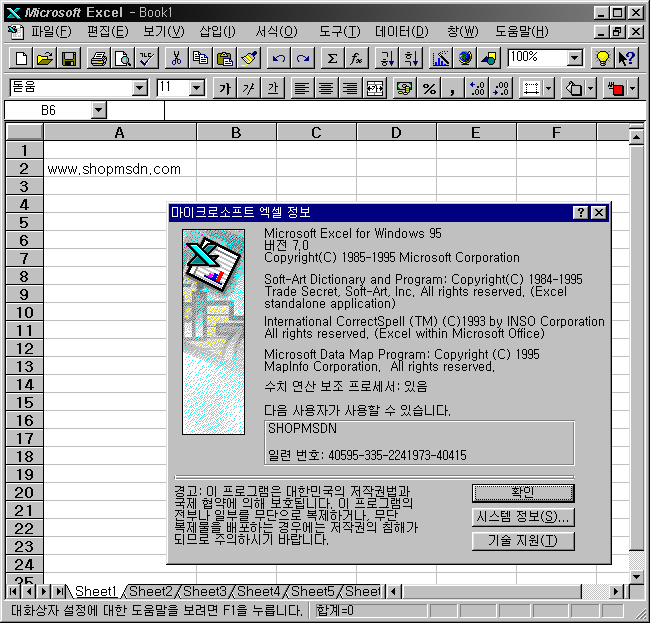Open the Name Box dropdown arrow
Viewport: 650px width, 623px height.
point(98,110)
